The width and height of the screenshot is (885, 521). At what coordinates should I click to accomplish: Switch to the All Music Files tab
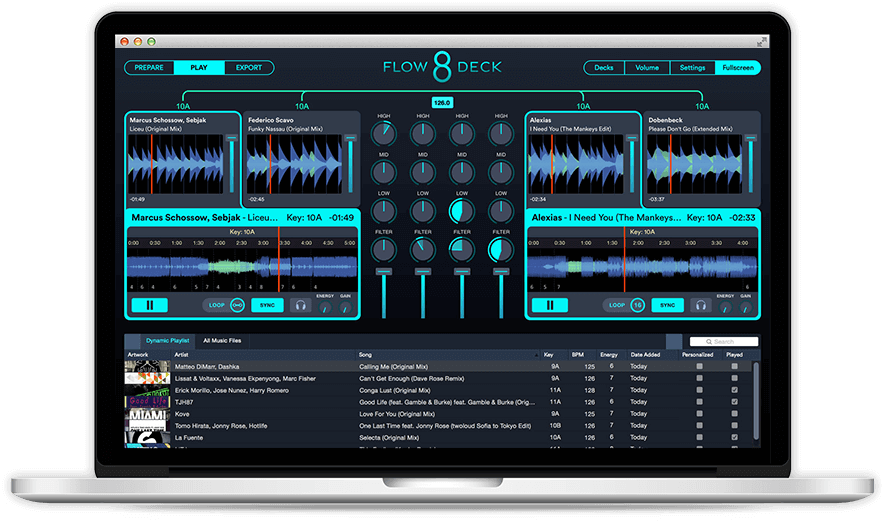coord(222,340)
